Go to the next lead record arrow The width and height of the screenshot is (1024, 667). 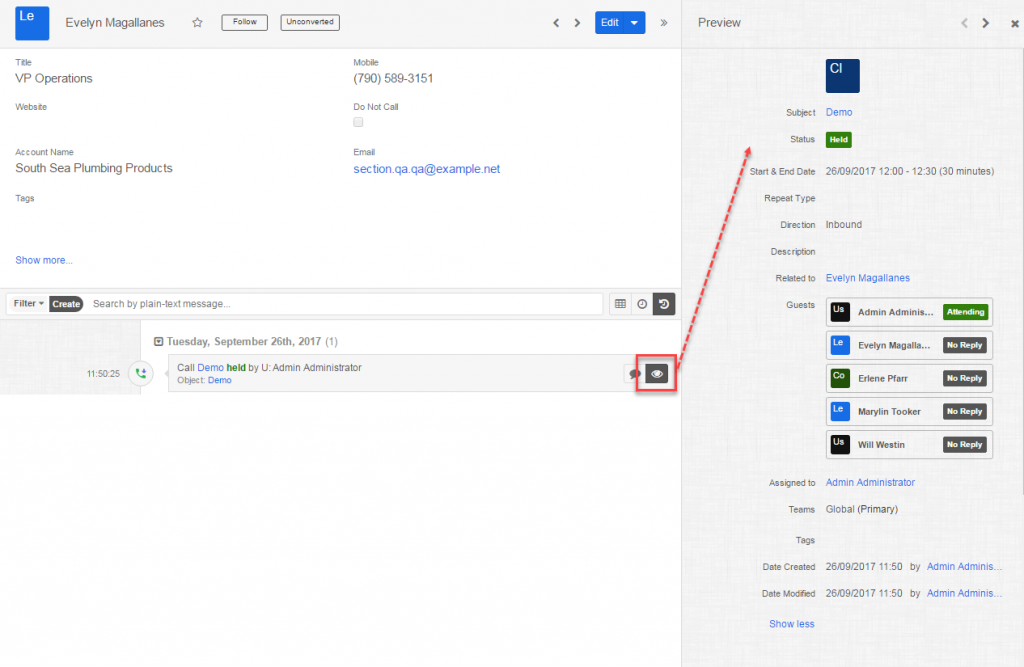577,23
